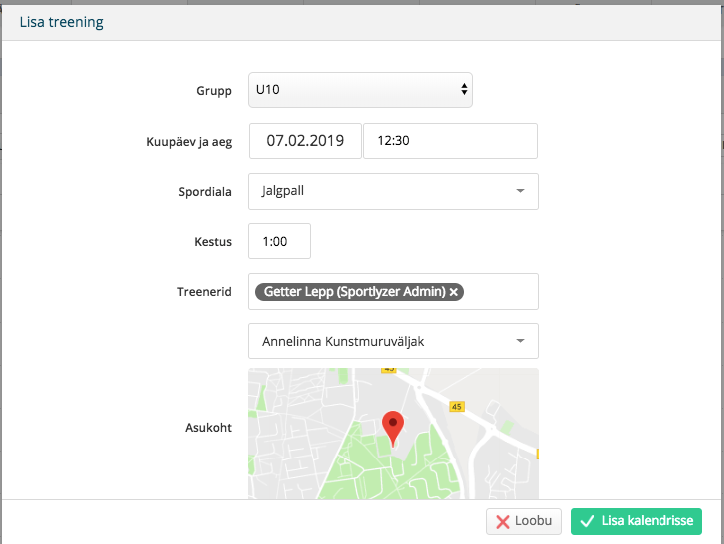Click the Kestus duration field 1:00
The image size is (724, 544).
279,241
